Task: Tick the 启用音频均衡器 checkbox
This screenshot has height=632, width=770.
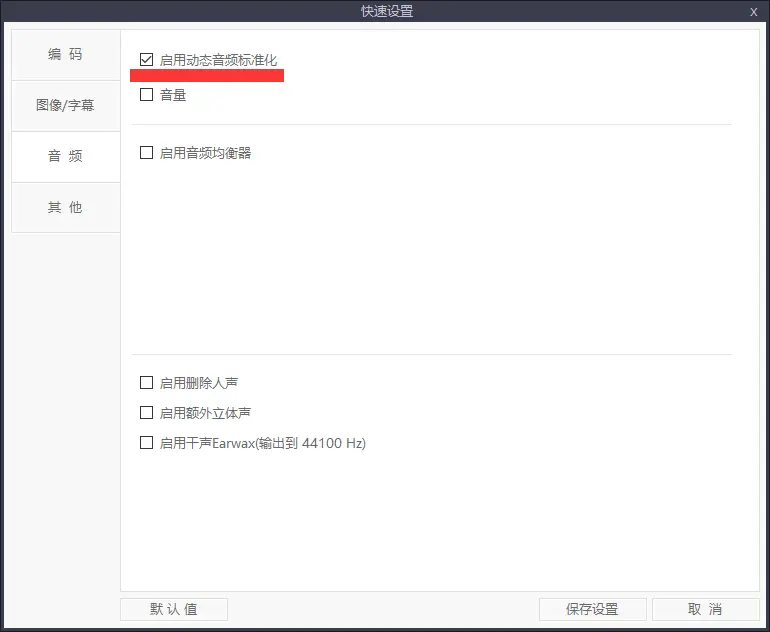Action: [147, 153]
